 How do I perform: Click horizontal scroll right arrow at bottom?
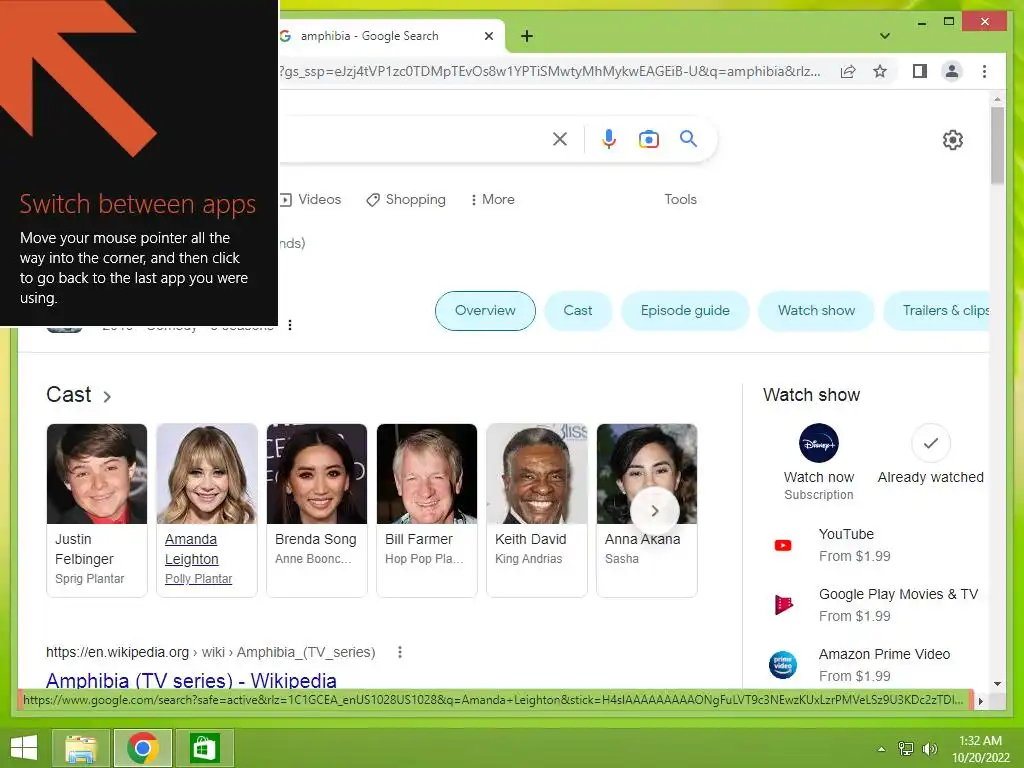(980, 701)
